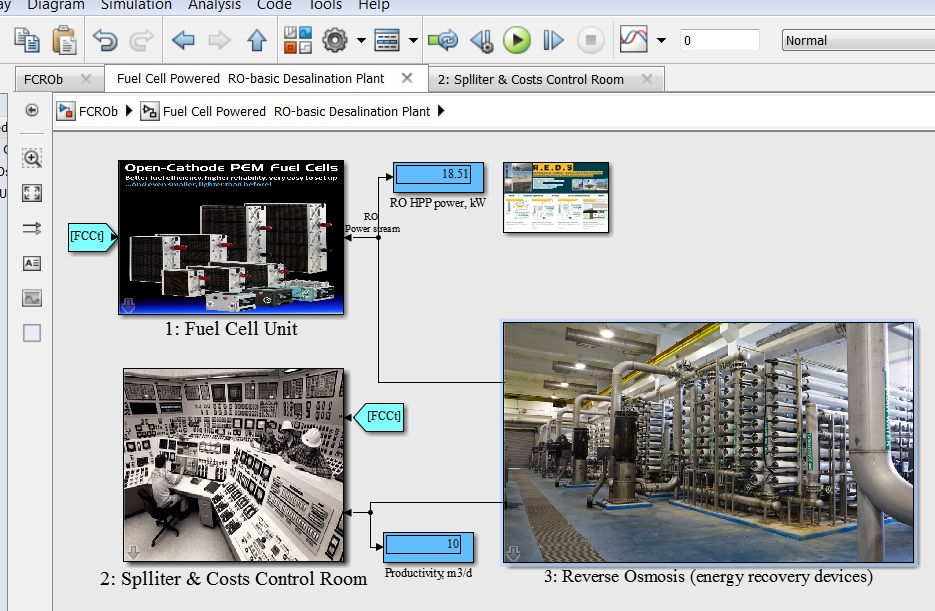Click the 'RO Power stream' signal label

[x=373, y=223]
